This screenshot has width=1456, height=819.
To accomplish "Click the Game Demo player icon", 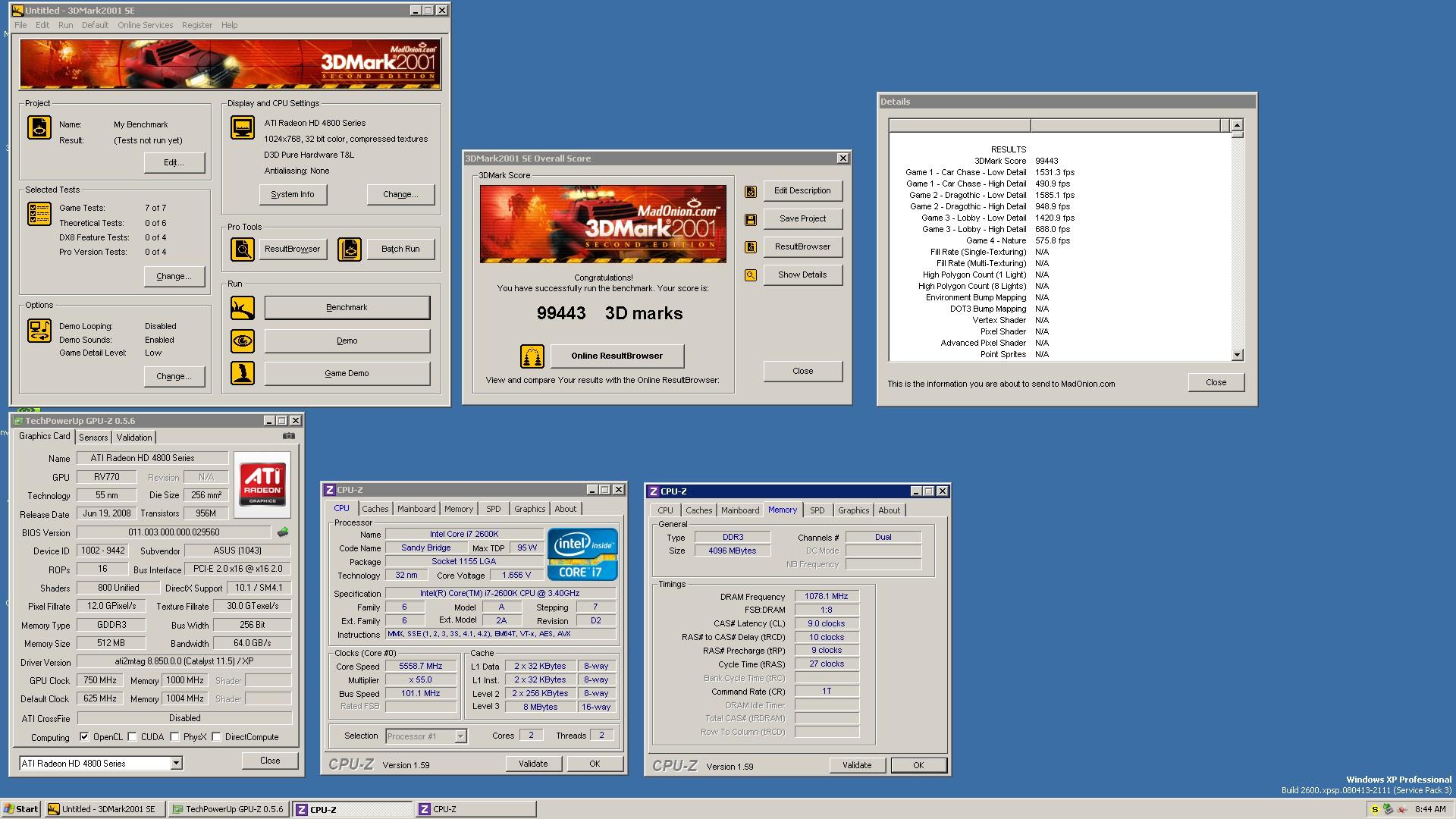I will pyautogui.click(x=243, y=373).
